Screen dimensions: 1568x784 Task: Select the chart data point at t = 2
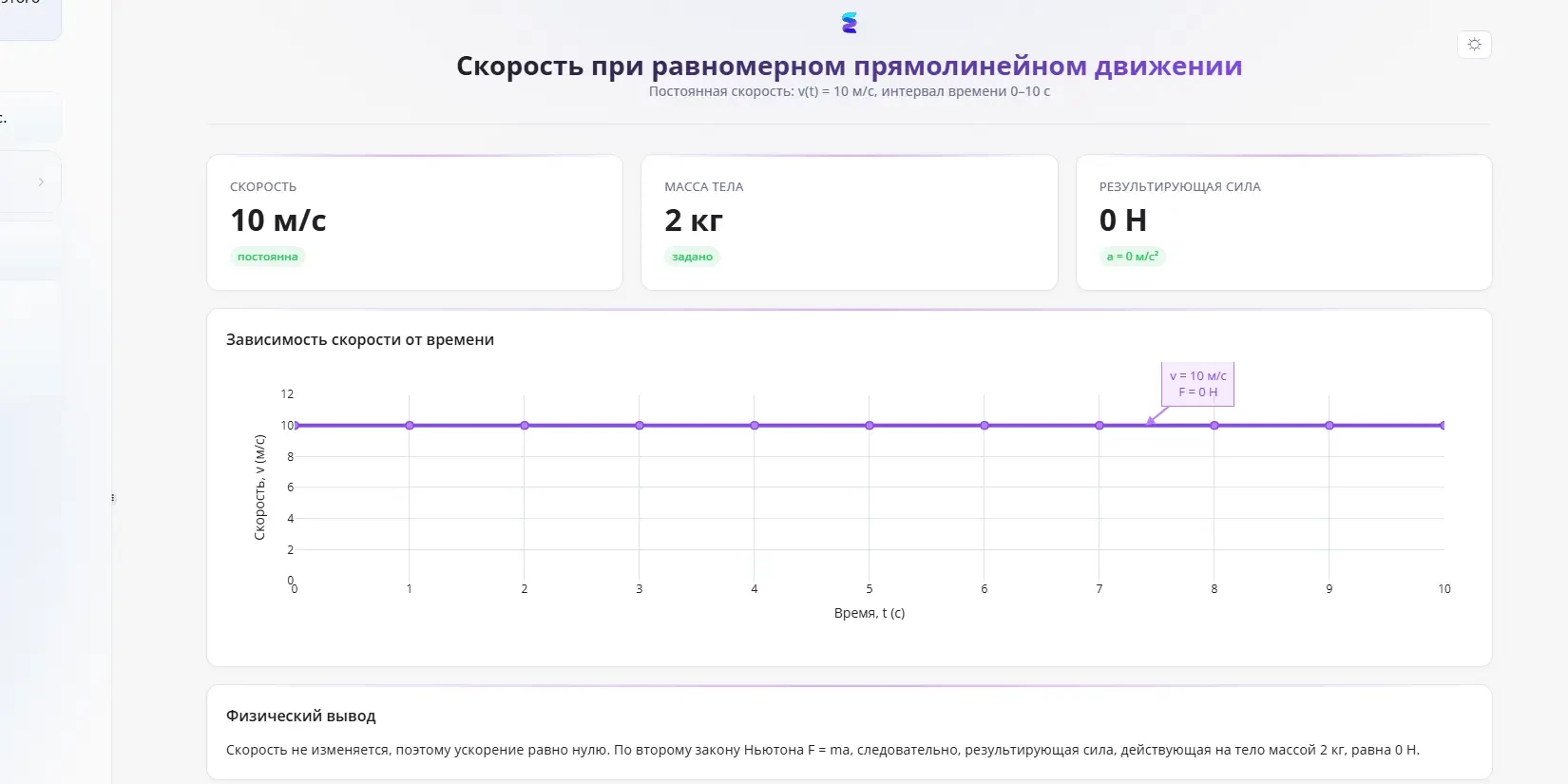point(525,425)
